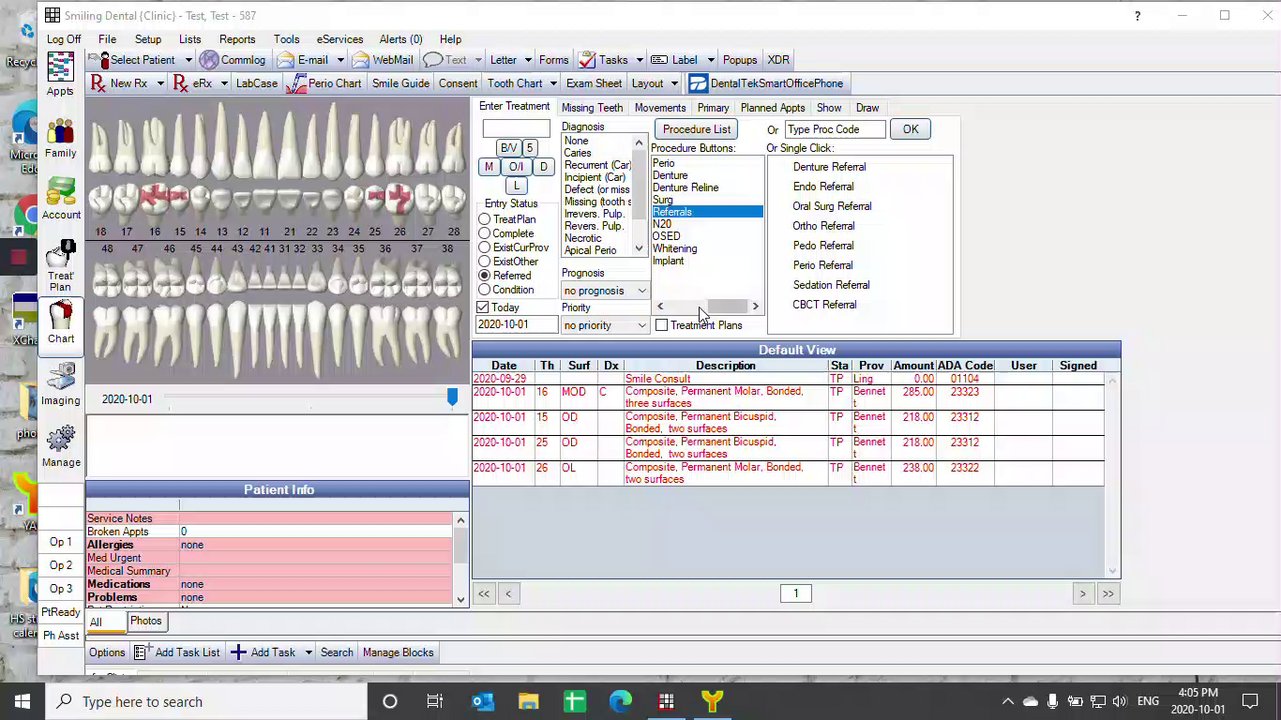
Task: Open the eServices menu
Action: (340, 40)
